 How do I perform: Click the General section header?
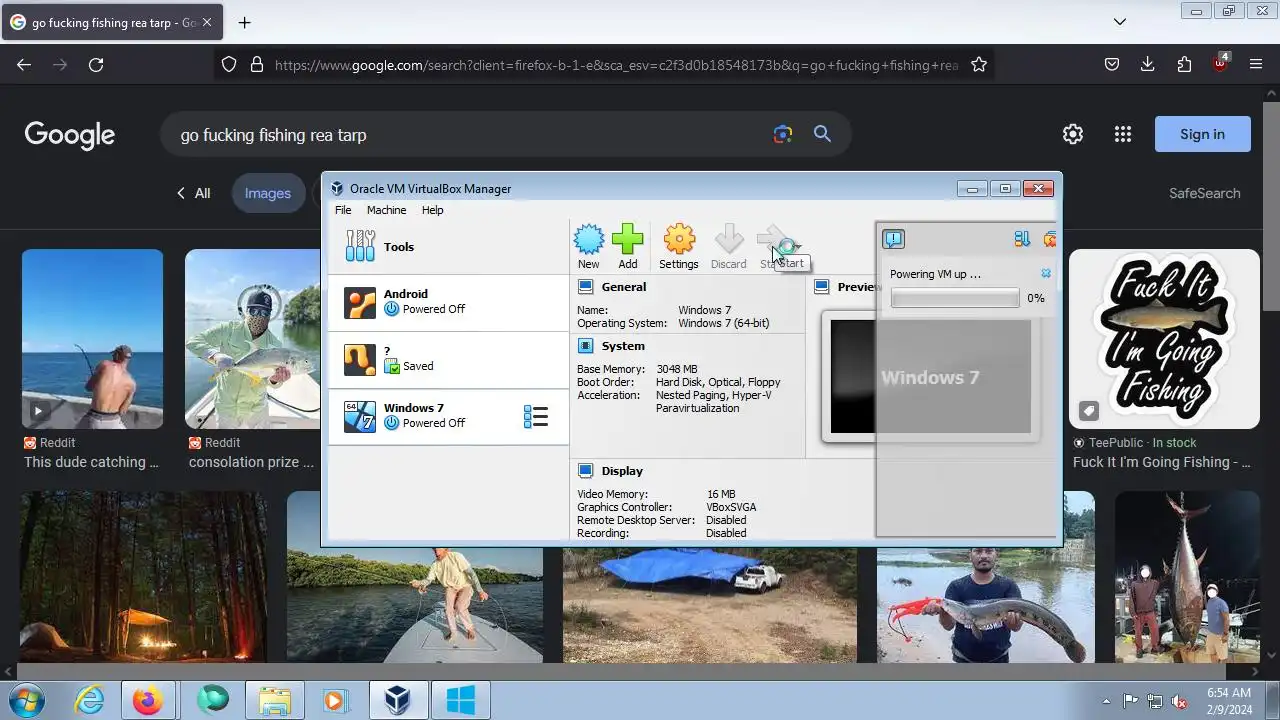pyautogui.click(x=623, y=287)
